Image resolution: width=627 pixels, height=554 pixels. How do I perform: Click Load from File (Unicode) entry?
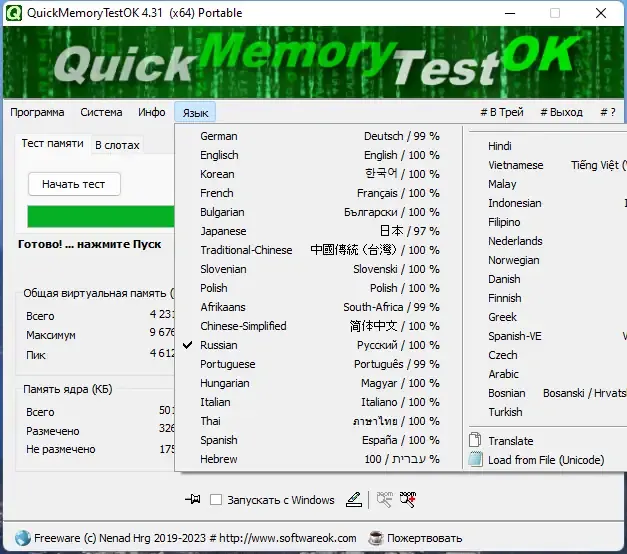(x=546, y=460)
